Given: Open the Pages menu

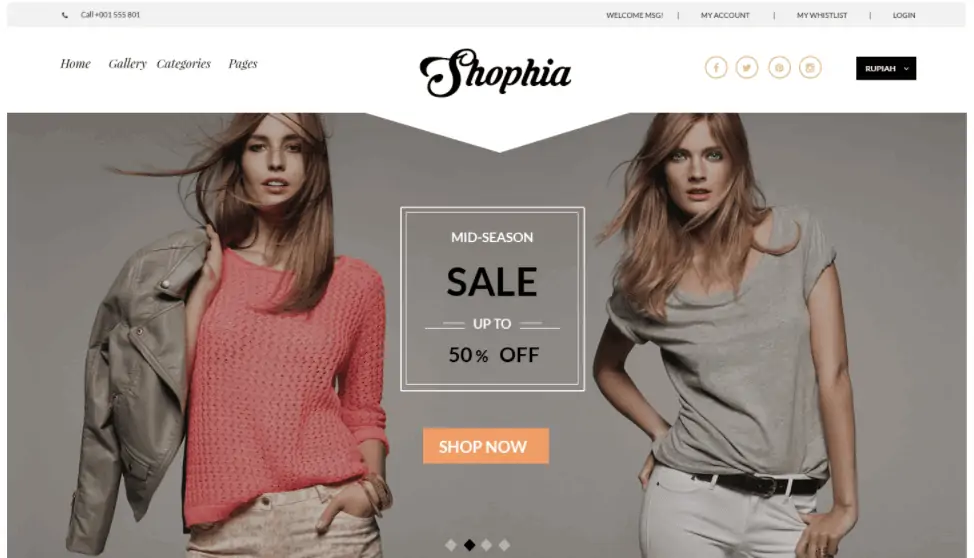Looking at the screenshot, I should pyautogui.click(x=242, y=63).
